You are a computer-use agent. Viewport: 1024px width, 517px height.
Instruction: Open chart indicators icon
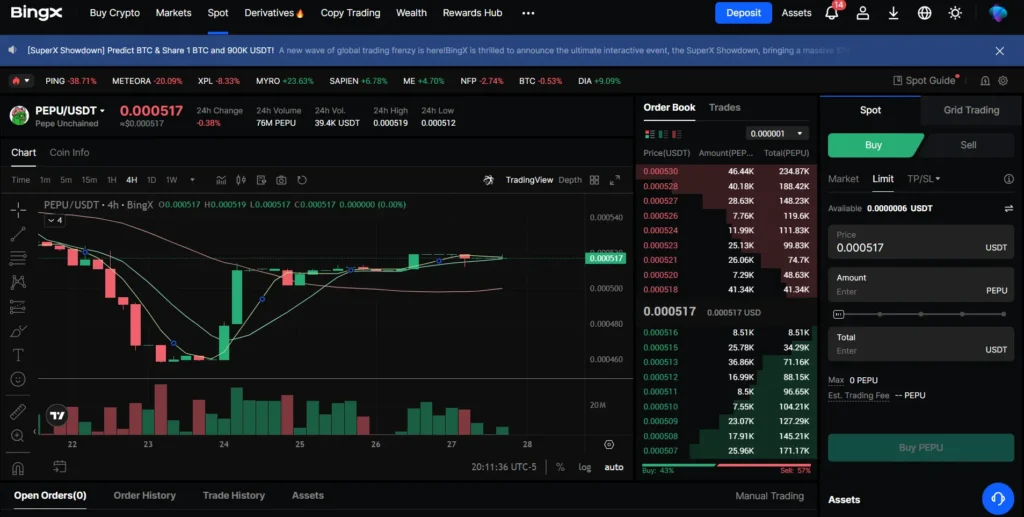tap(221, 180)
